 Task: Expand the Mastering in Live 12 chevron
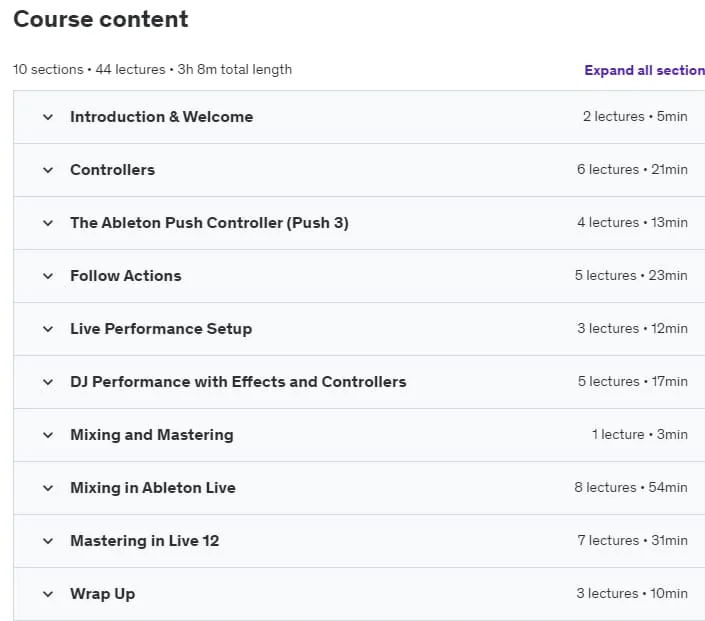[x=48, y=541]
